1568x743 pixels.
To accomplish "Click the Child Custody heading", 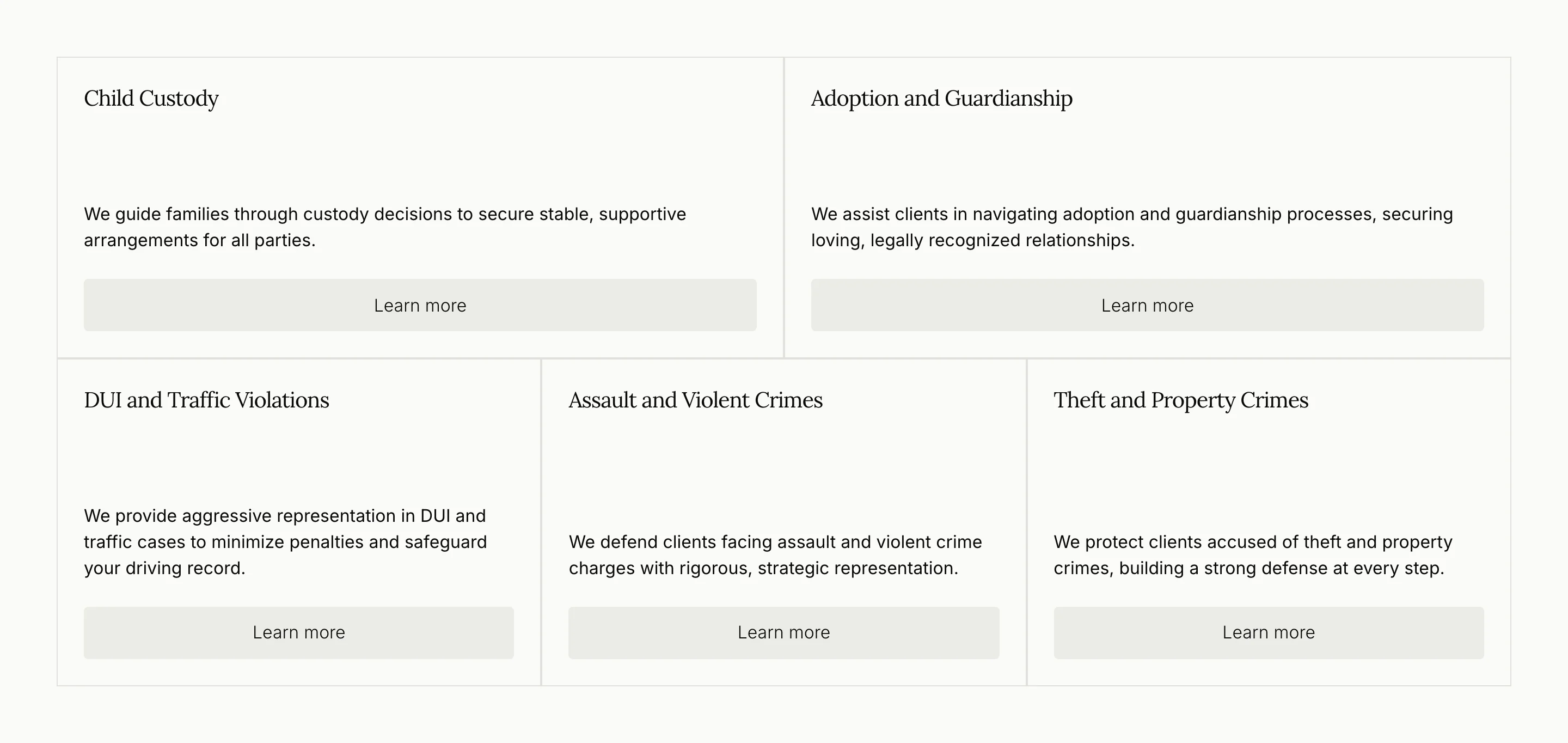I will [x=151, y=99].
